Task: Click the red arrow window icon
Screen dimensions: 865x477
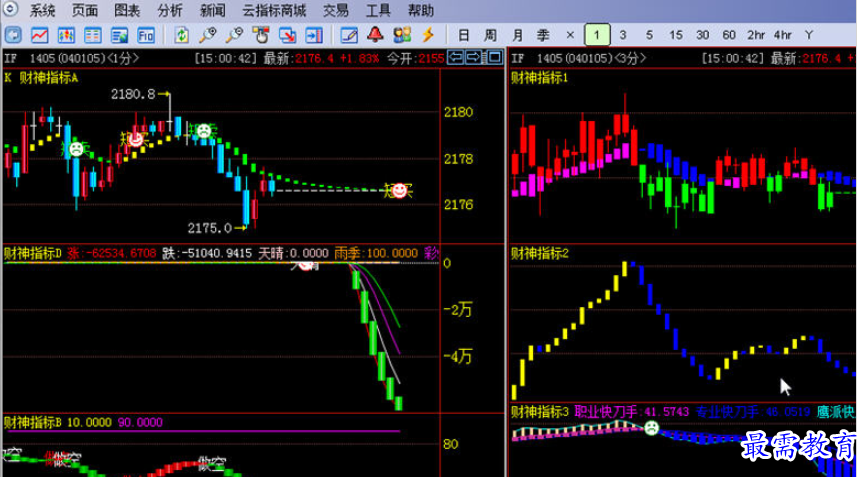Action: [x=287, y=35]
